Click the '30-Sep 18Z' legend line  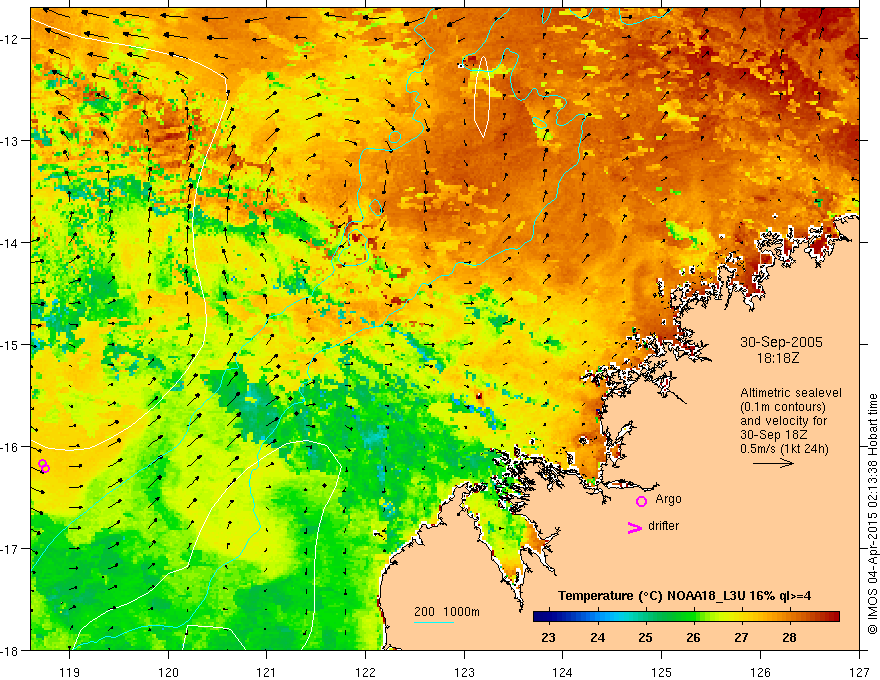(773, 435)
